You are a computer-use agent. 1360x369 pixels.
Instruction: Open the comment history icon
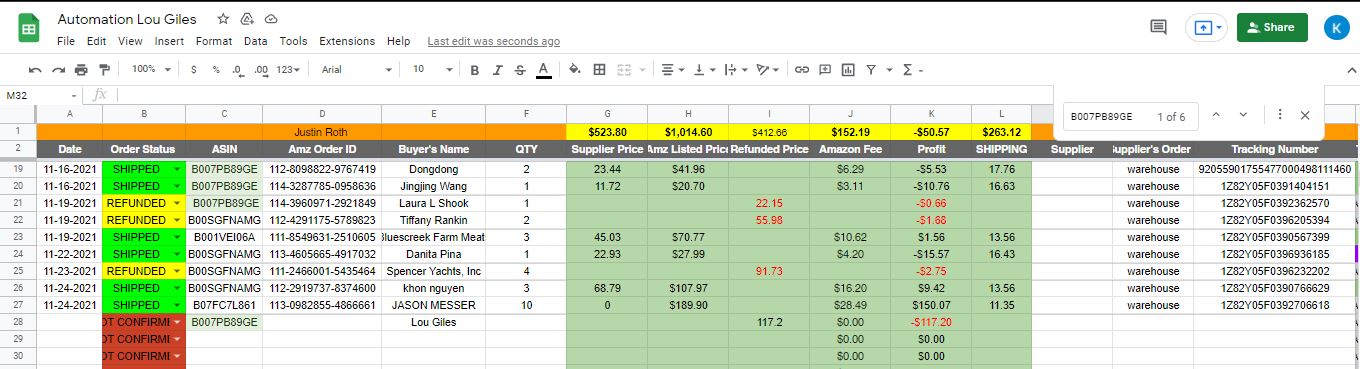pos(1158,27)
